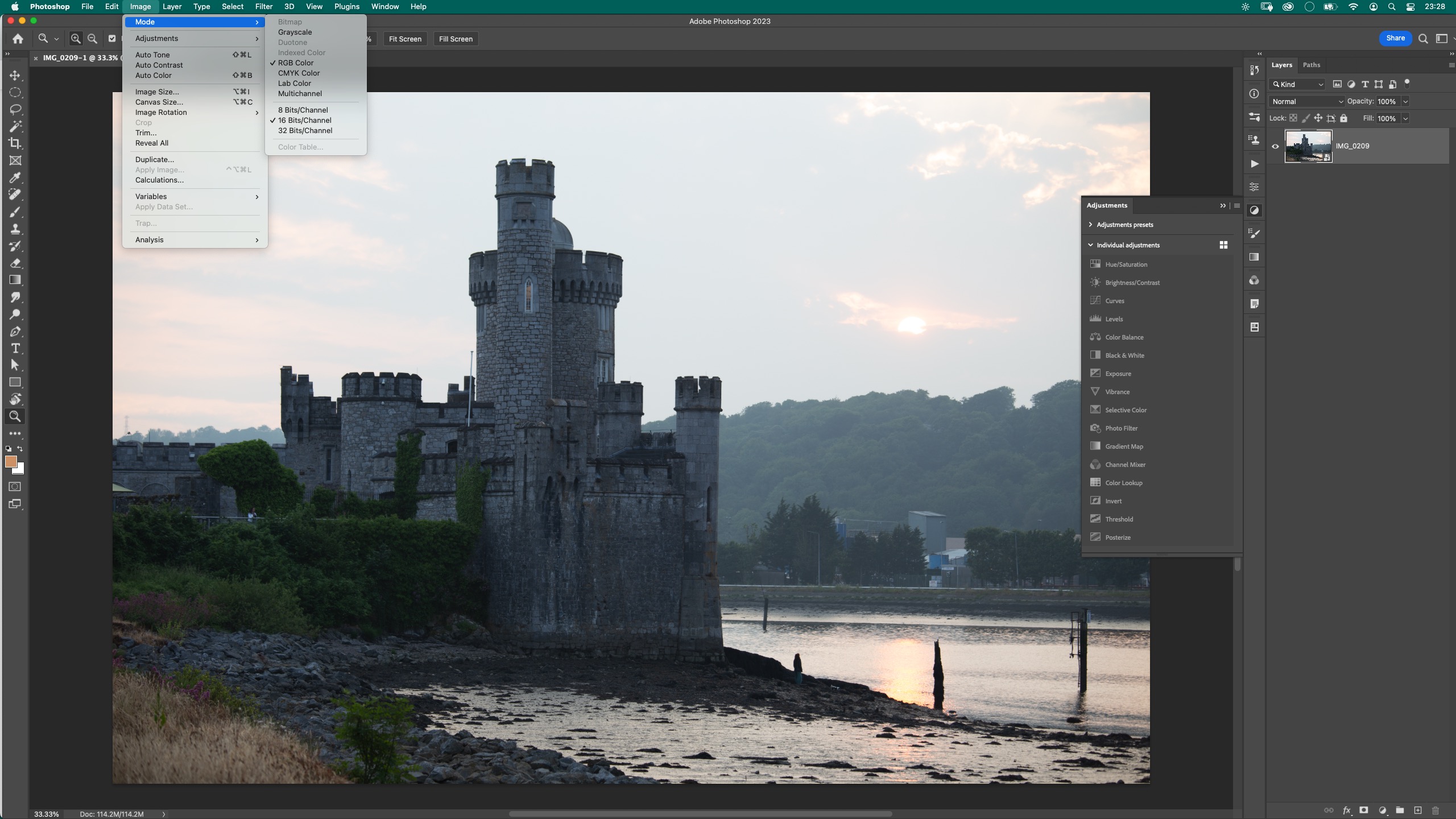The width and height of the screenshot is (1456, 819).
Task: Select the Crop tool
Action: pyautogui.click(x=15, y=143)
